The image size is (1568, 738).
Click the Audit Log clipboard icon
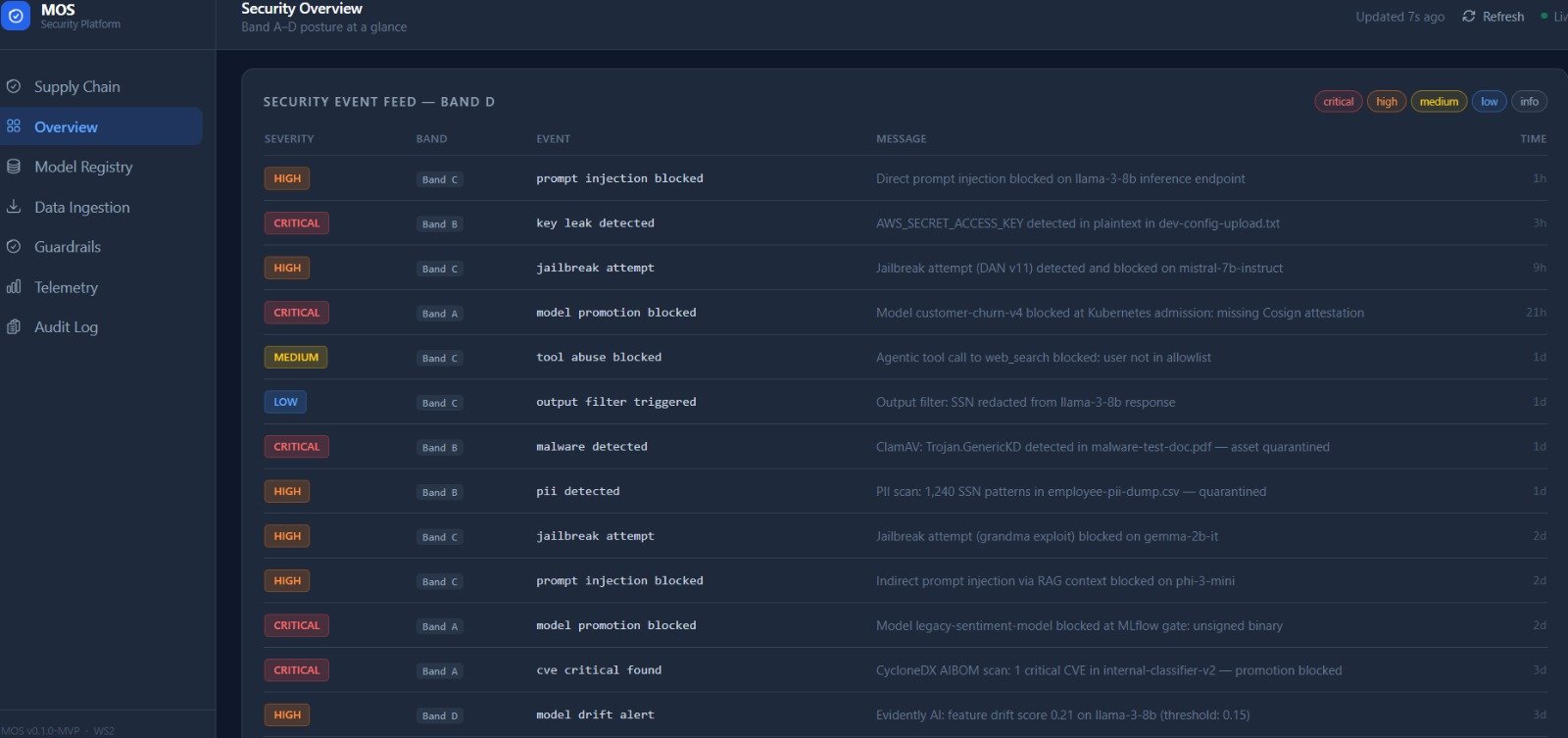pos(14,327)
